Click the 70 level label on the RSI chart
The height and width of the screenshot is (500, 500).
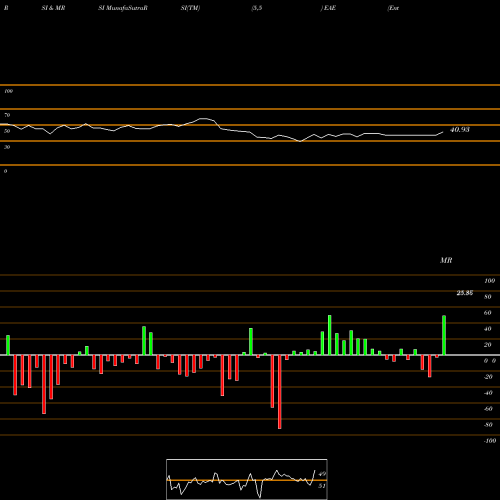pyautogui.click(x=7, y=115)
